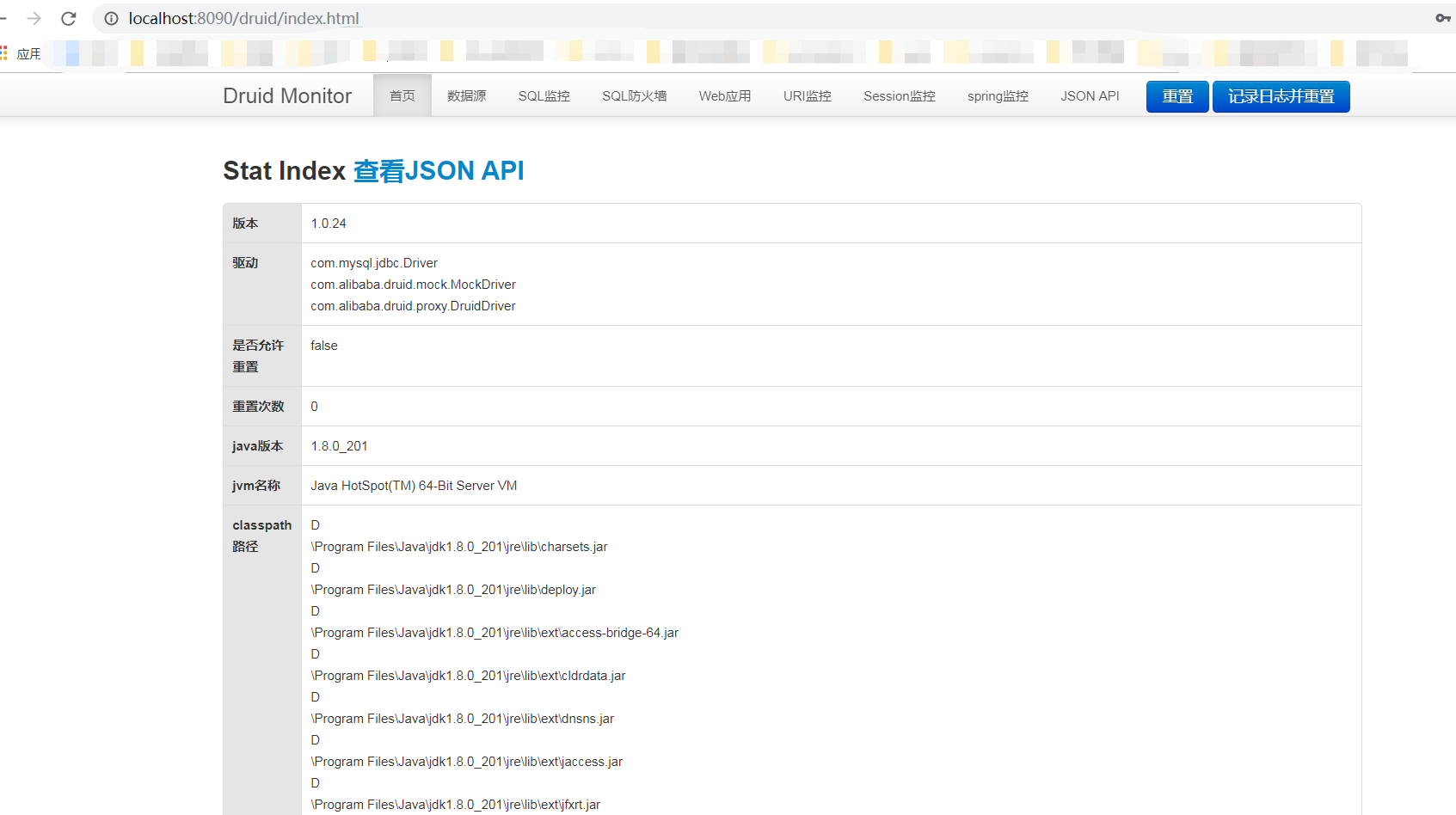Open the apps grid shortcut in bookmarks bar
The width and height of the screenshot is (1456, 815).
tap(3, 53)
